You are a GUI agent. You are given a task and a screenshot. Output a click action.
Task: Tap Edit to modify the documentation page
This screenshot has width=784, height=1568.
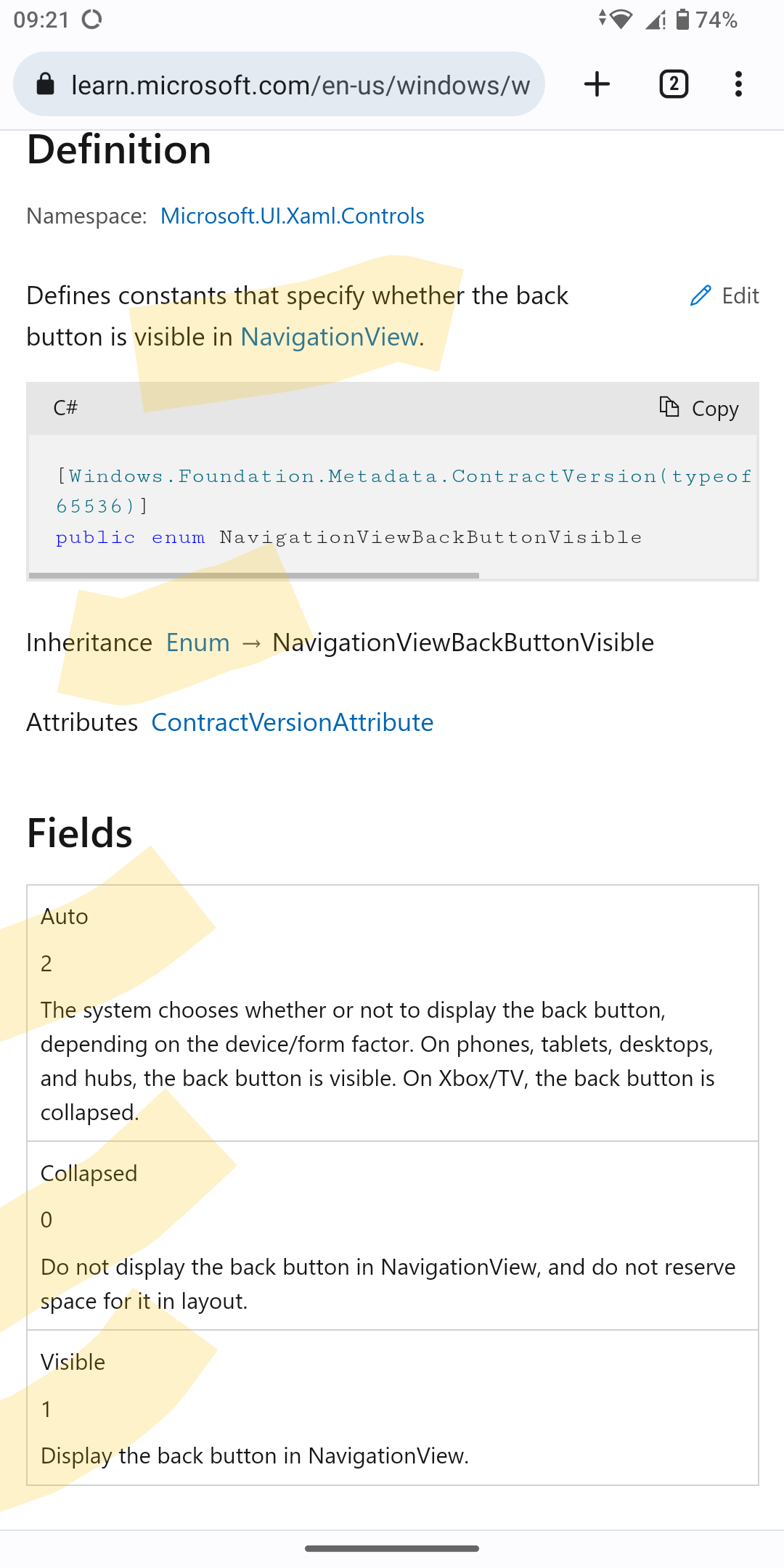pos(740,296)
